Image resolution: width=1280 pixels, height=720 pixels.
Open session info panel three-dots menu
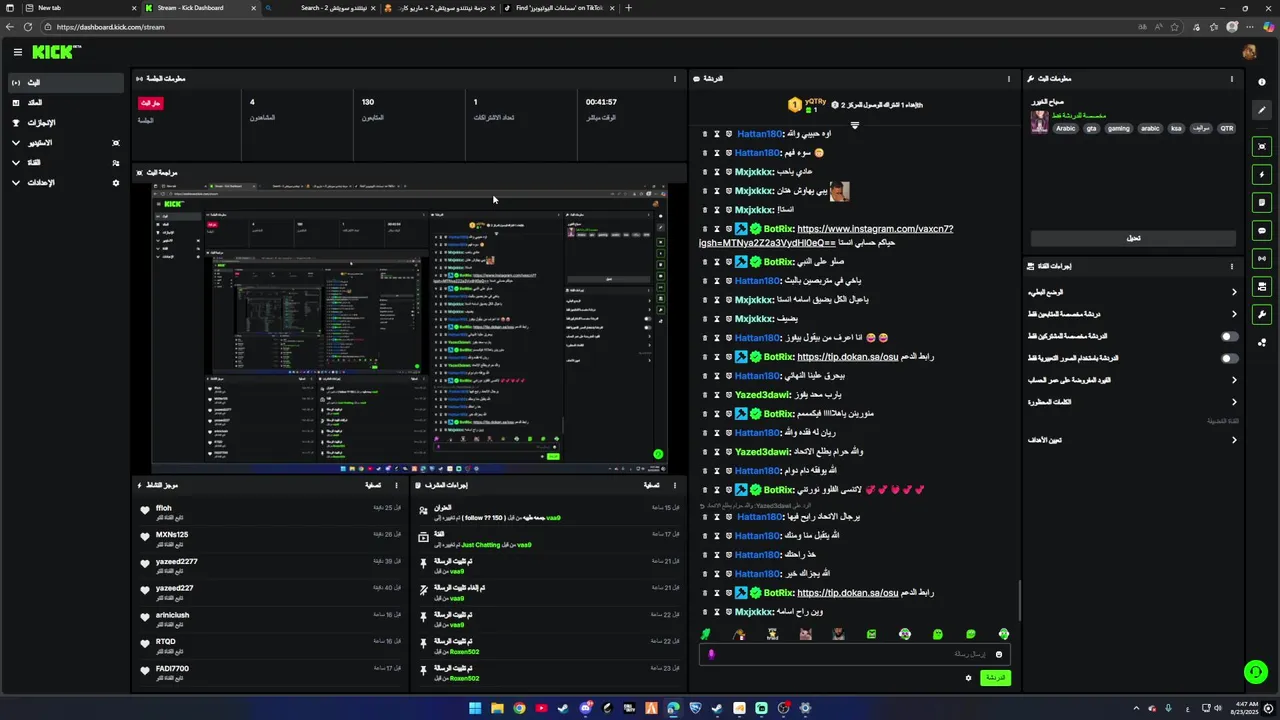pyautogui.click(x=675, y=79)
